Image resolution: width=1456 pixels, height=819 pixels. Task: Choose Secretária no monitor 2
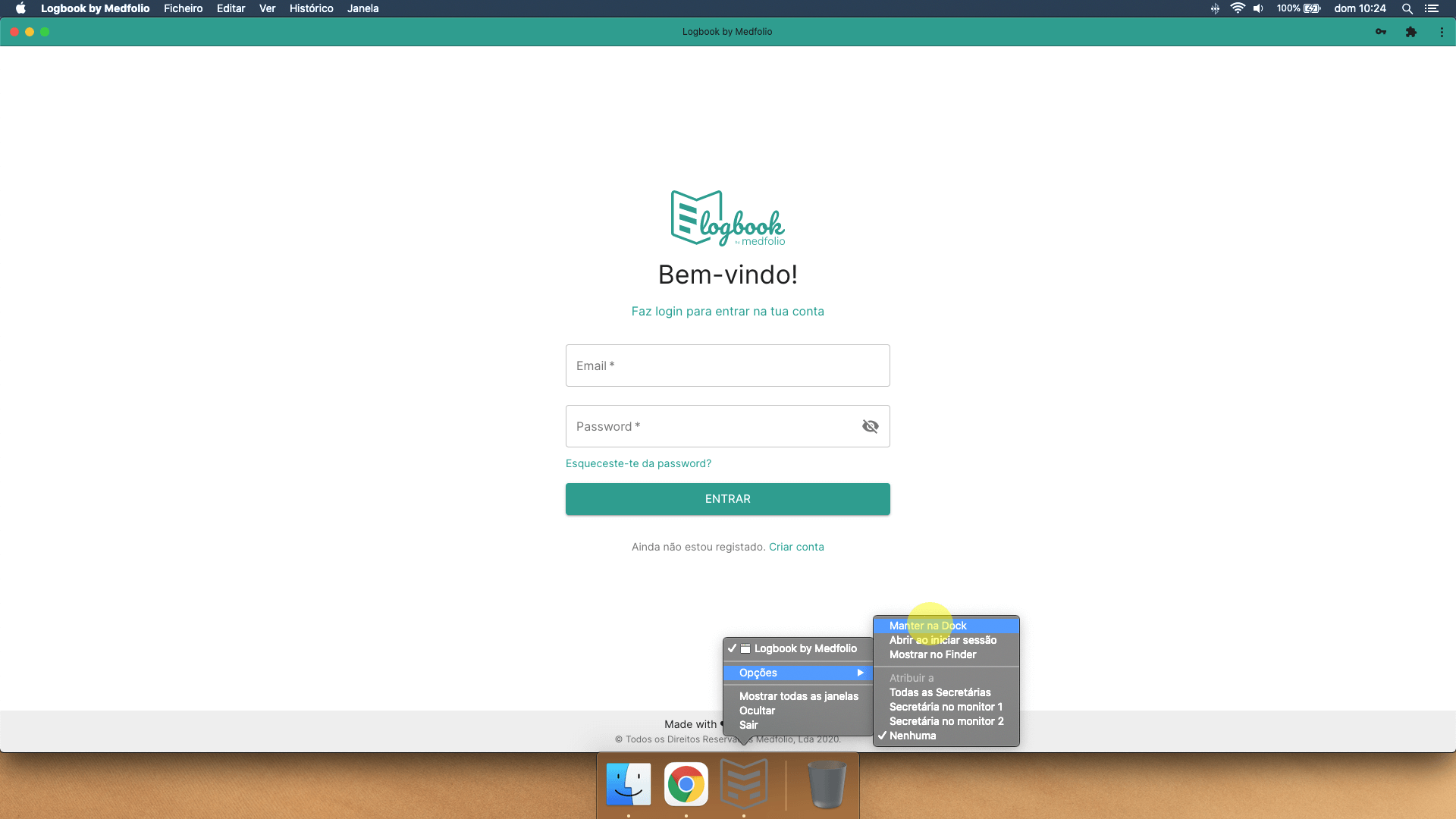946,721
